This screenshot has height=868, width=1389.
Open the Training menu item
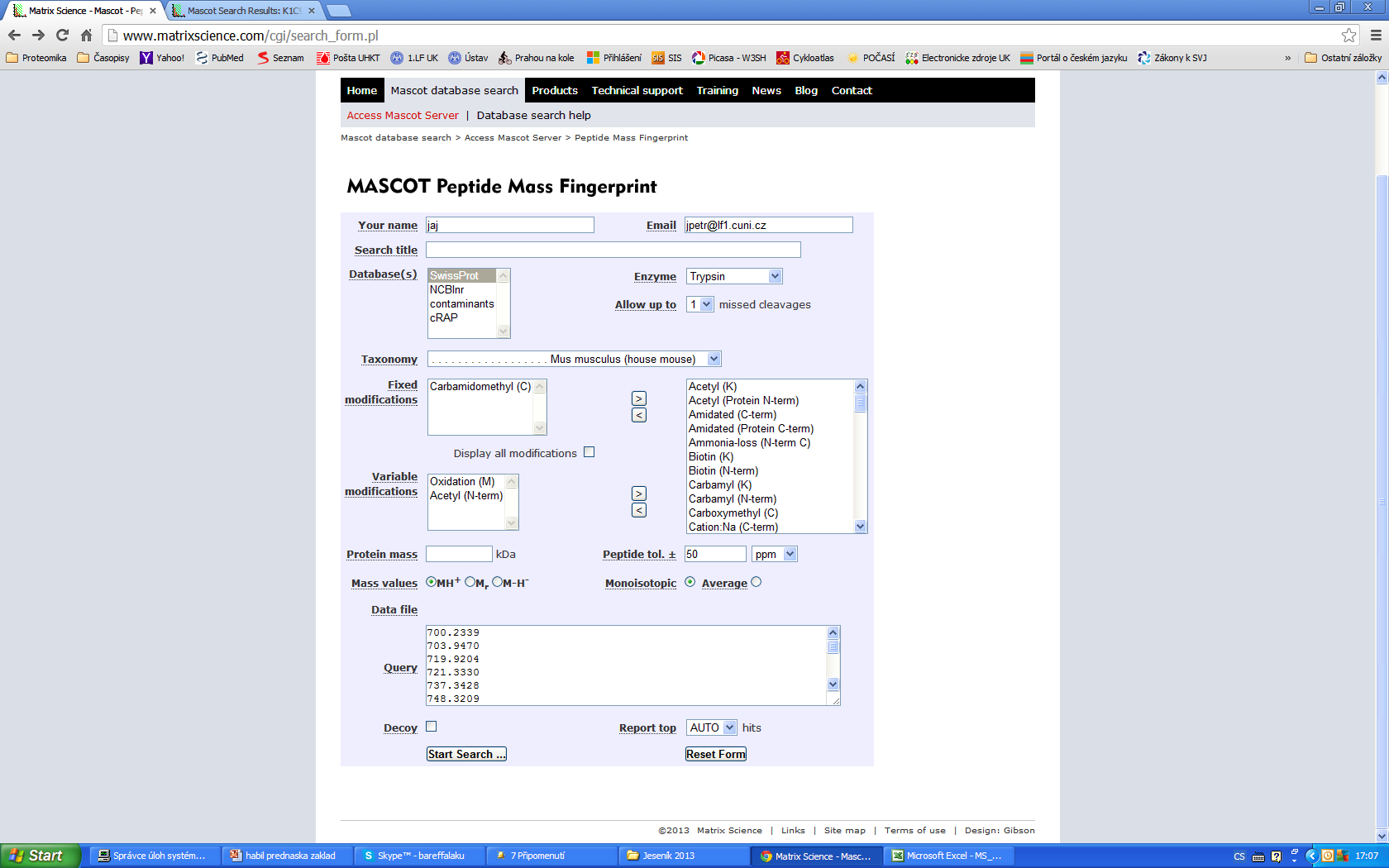point(718,90)
